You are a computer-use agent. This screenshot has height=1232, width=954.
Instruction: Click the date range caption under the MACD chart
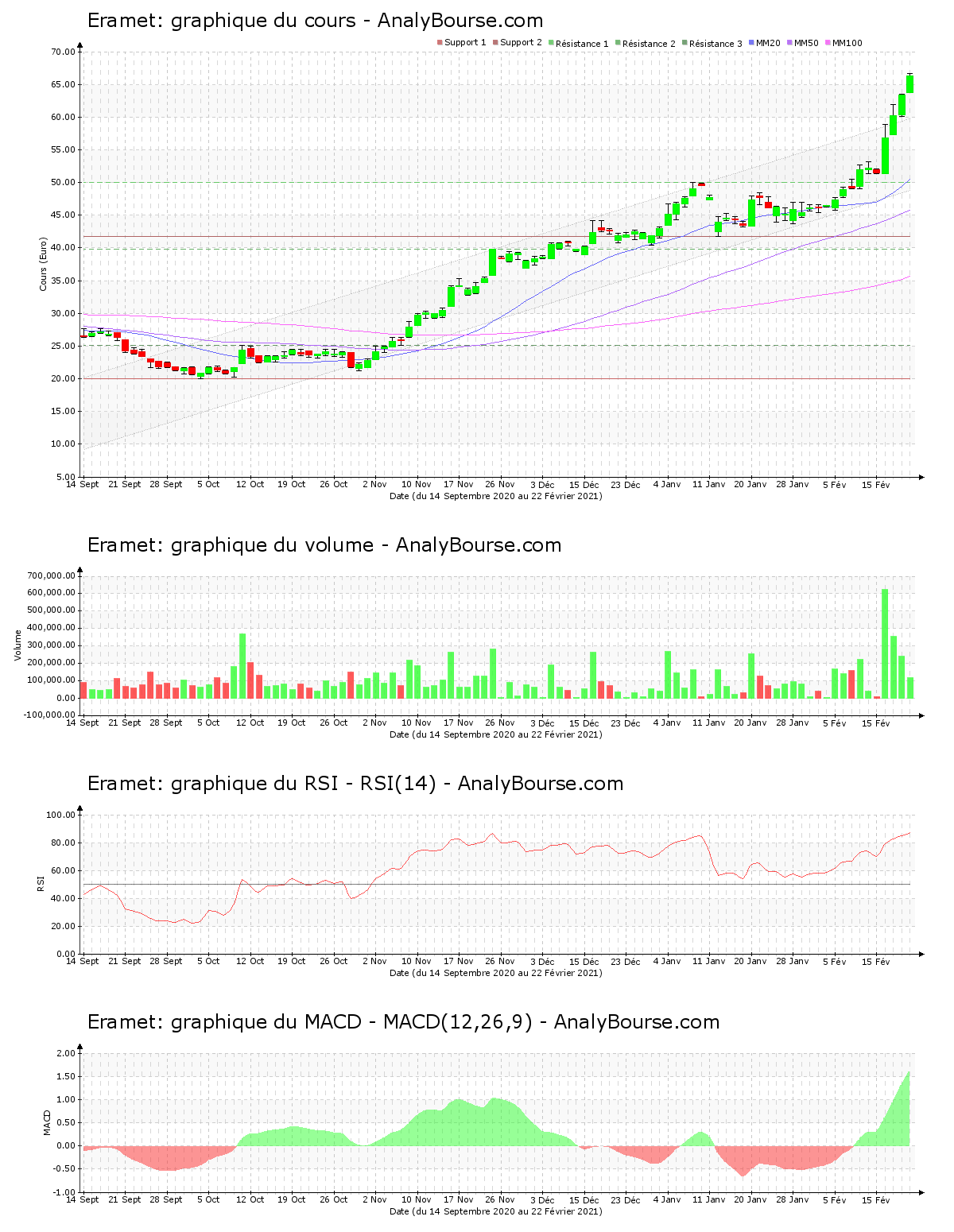pyautogui.click(x=496, y=1211)
